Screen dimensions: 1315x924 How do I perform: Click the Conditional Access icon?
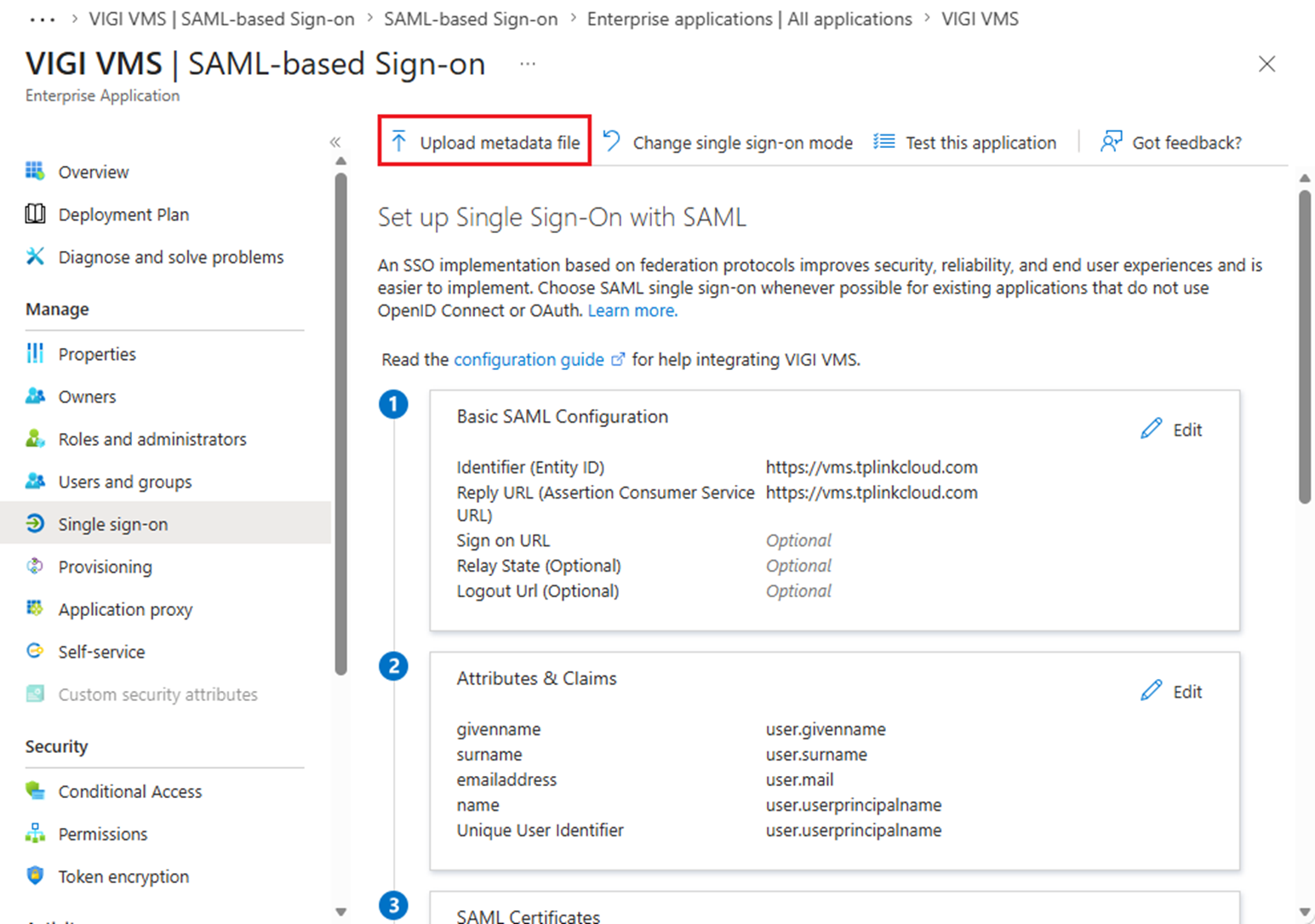tap(35, 790)
